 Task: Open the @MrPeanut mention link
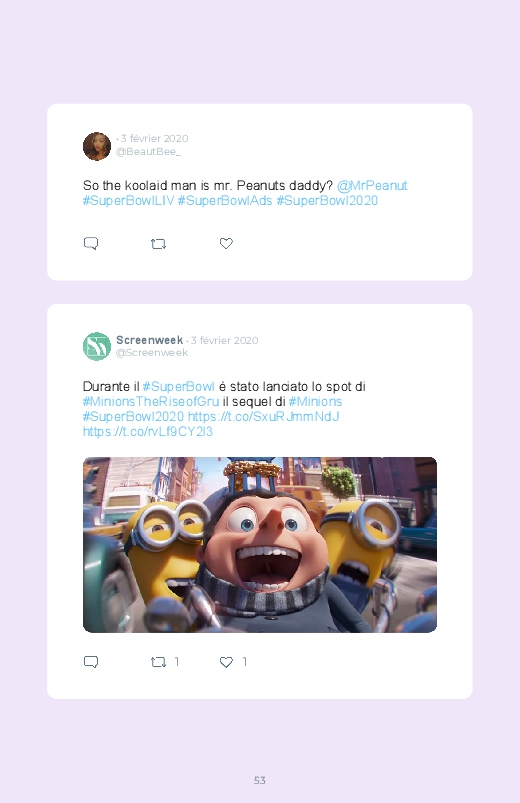[372, 185]
